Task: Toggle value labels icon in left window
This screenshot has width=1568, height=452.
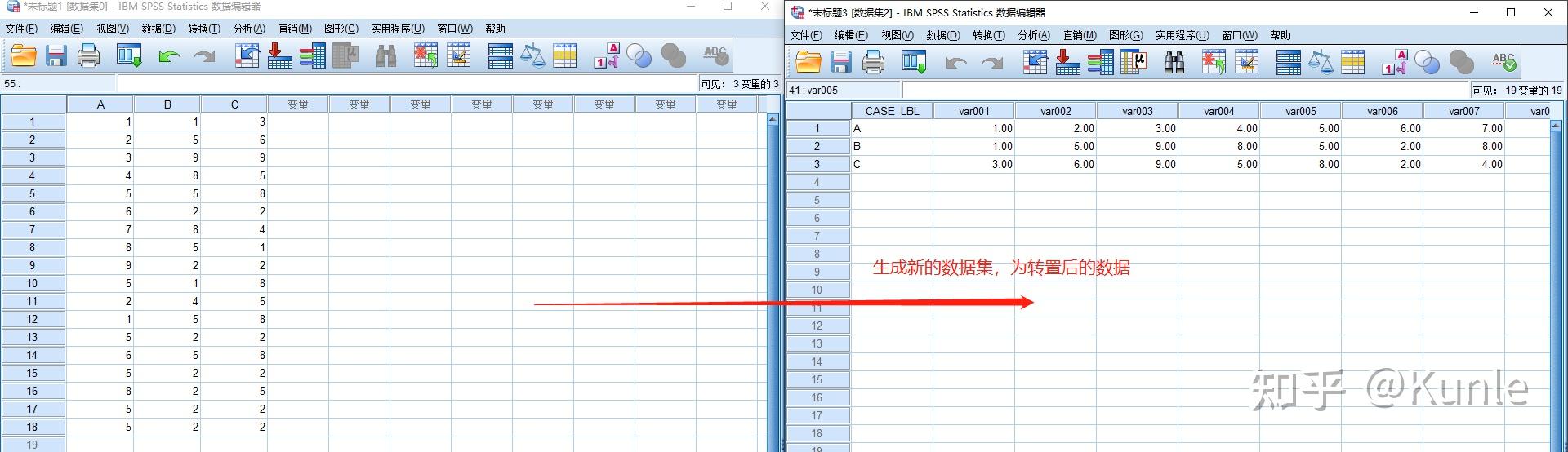Action: click(x=607, y=55)
